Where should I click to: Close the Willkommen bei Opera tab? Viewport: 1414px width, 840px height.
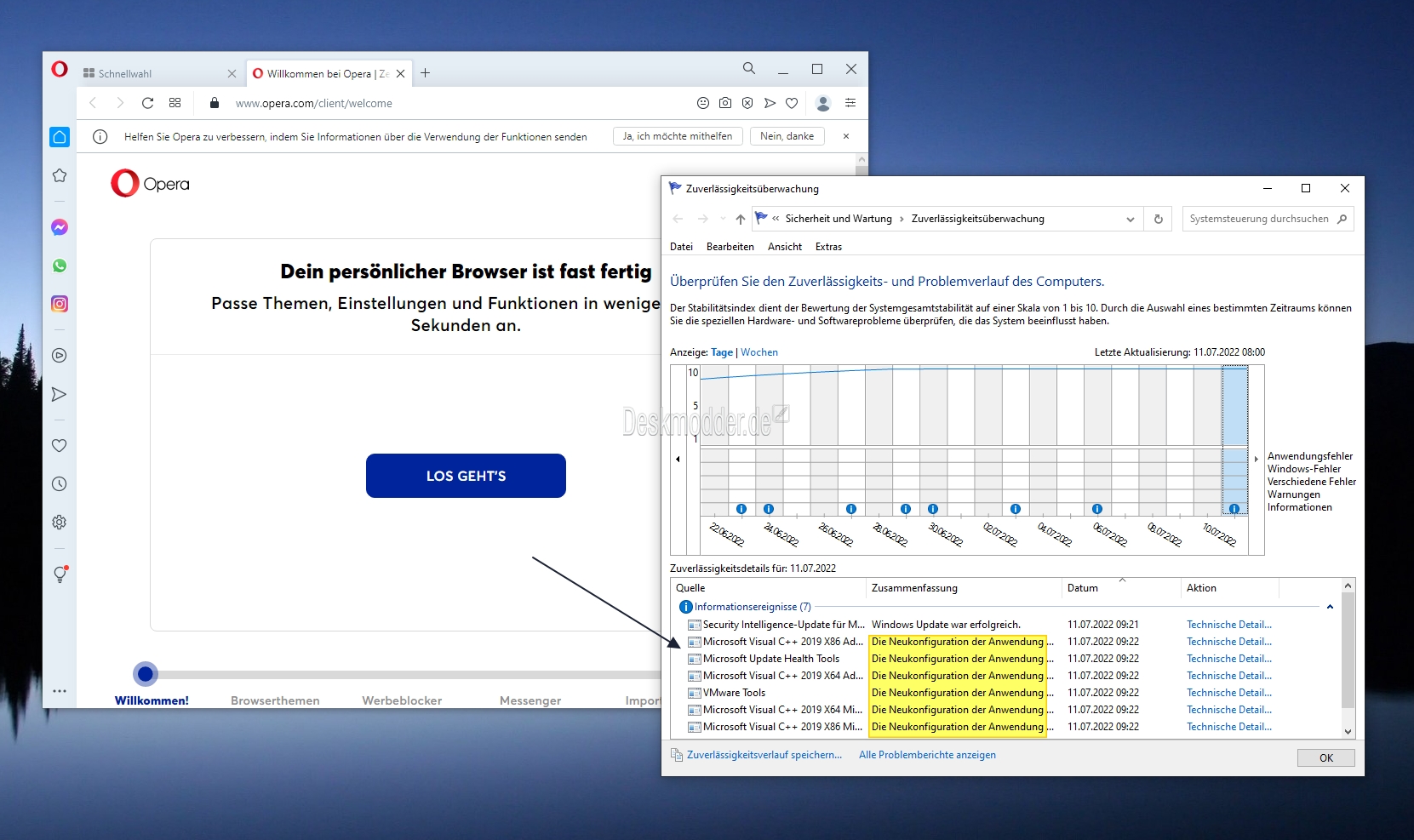tap(400, 74)
